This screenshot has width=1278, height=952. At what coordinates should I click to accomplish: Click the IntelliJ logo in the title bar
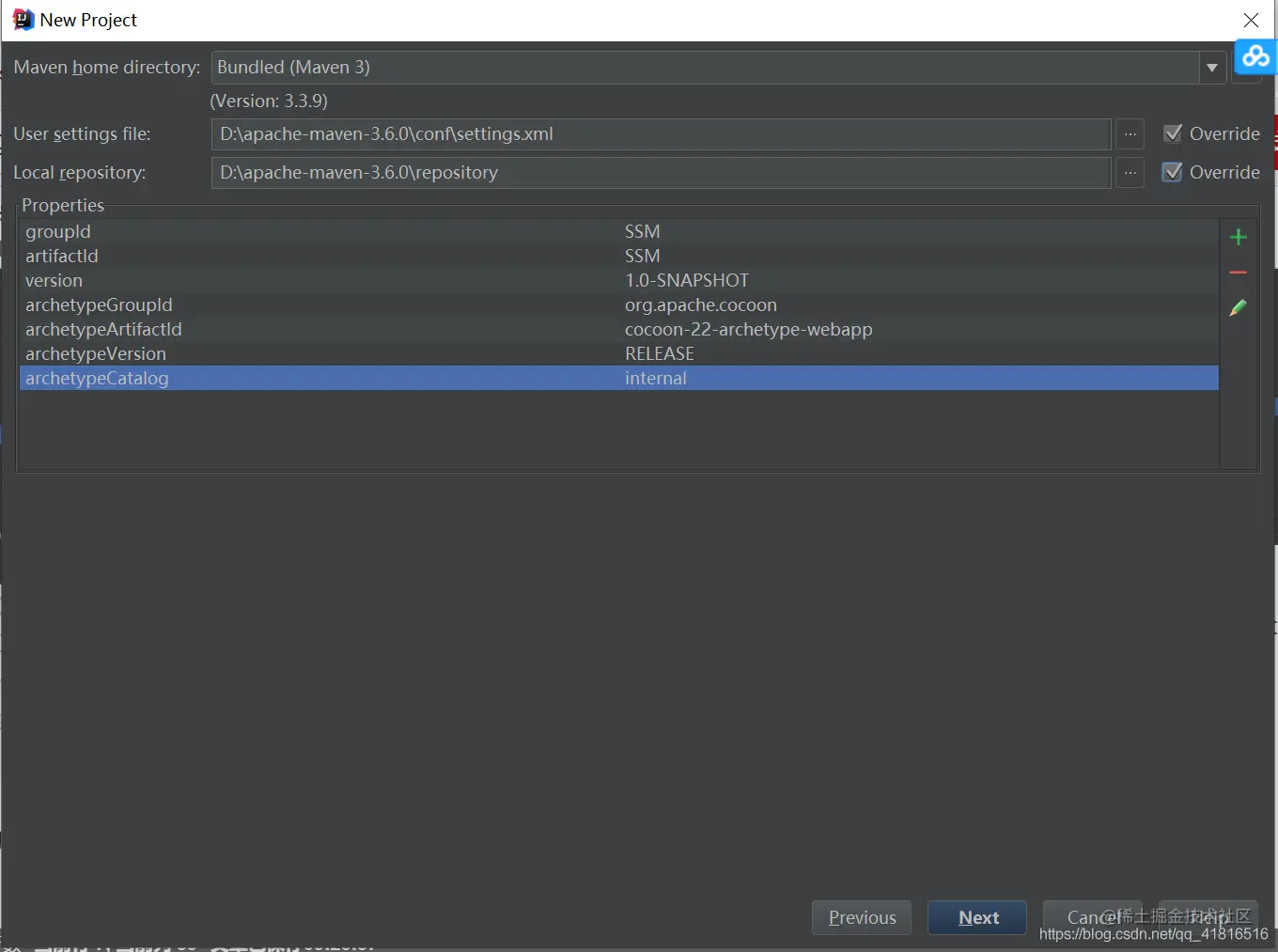tap(23, 20)
